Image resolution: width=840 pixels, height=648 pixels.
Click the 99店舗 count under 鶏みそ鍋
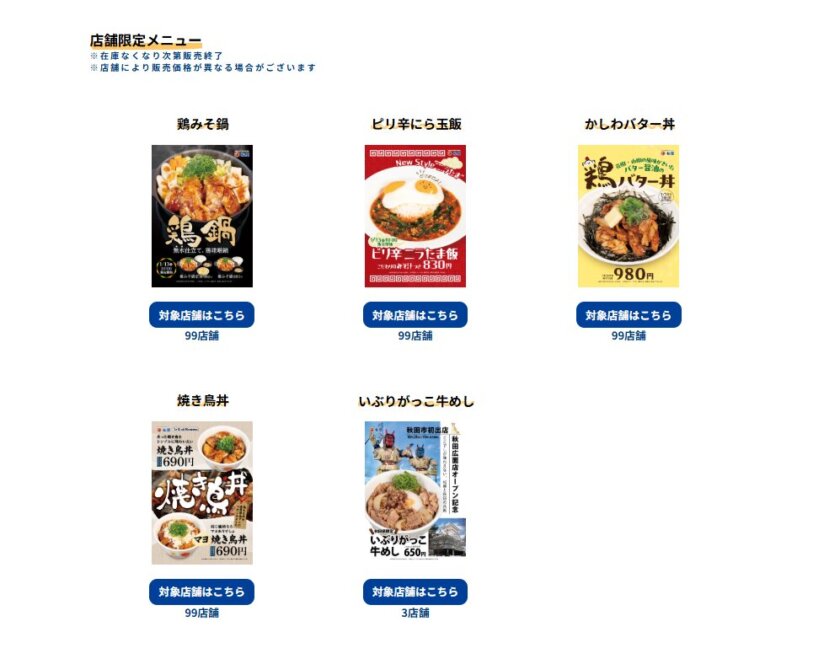[202, 336]
